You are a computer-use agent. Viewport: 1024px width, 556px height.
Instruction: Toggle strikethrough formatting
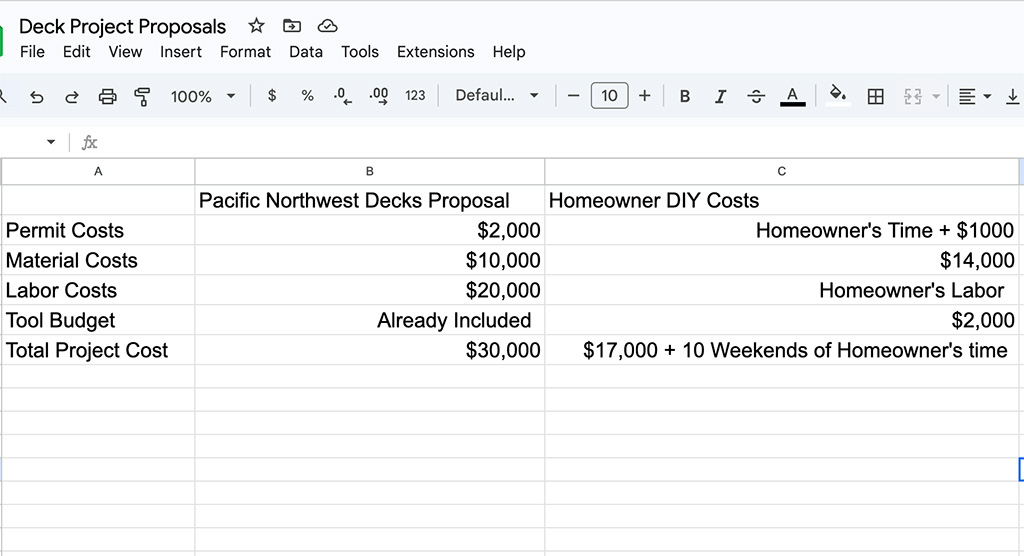coord(756,96)
